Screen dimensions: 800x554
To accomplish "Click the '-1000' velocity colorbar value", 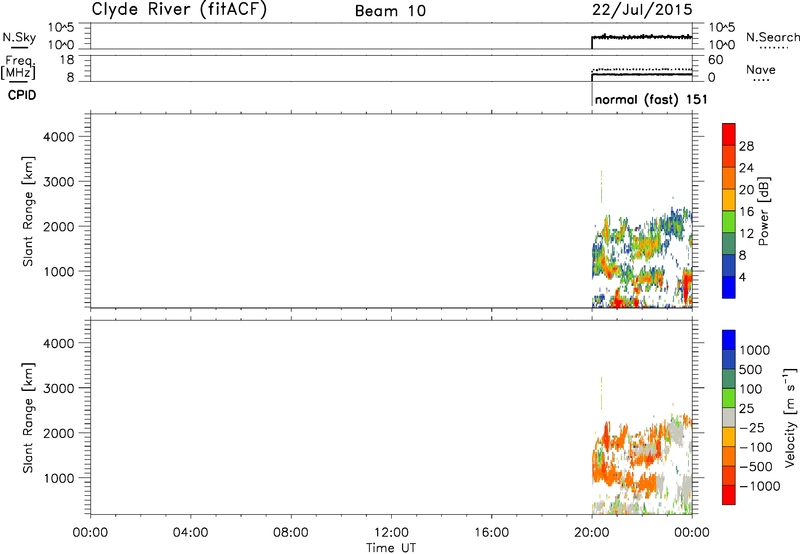I will [x=759, y=486].
